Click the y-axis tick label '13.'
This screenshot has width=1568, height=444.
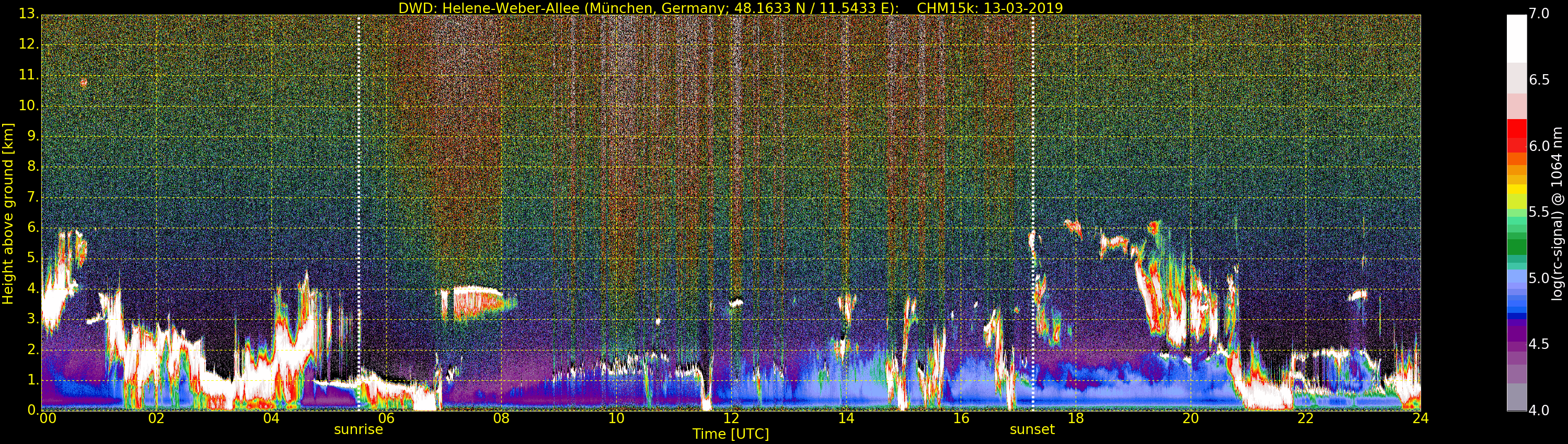(x=29, y=14)
